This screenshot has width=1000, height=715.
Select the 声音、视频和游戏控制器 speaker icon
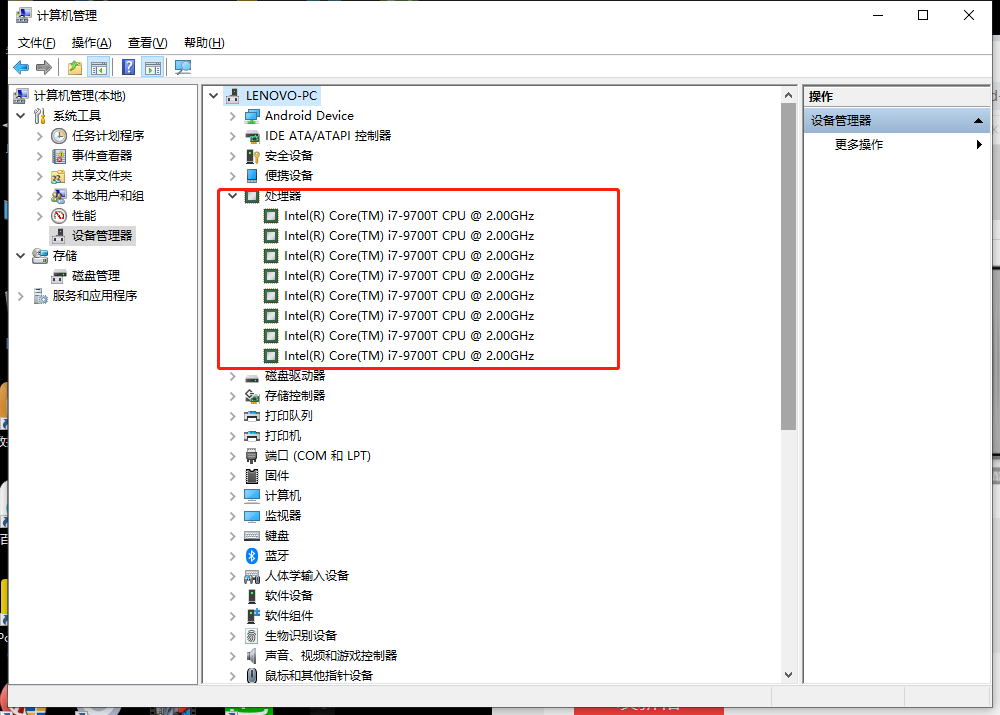pos(252,656)
